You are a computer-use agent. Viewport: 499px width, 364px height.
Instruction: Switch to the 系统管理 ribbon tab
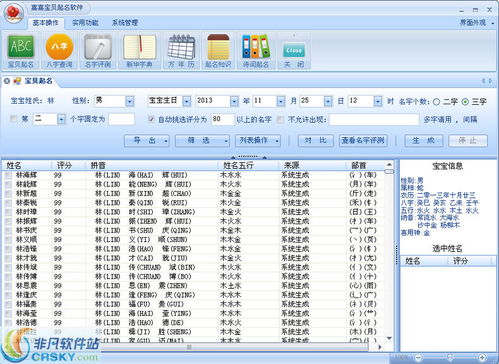pyautogui.click(x=125, y=23)
